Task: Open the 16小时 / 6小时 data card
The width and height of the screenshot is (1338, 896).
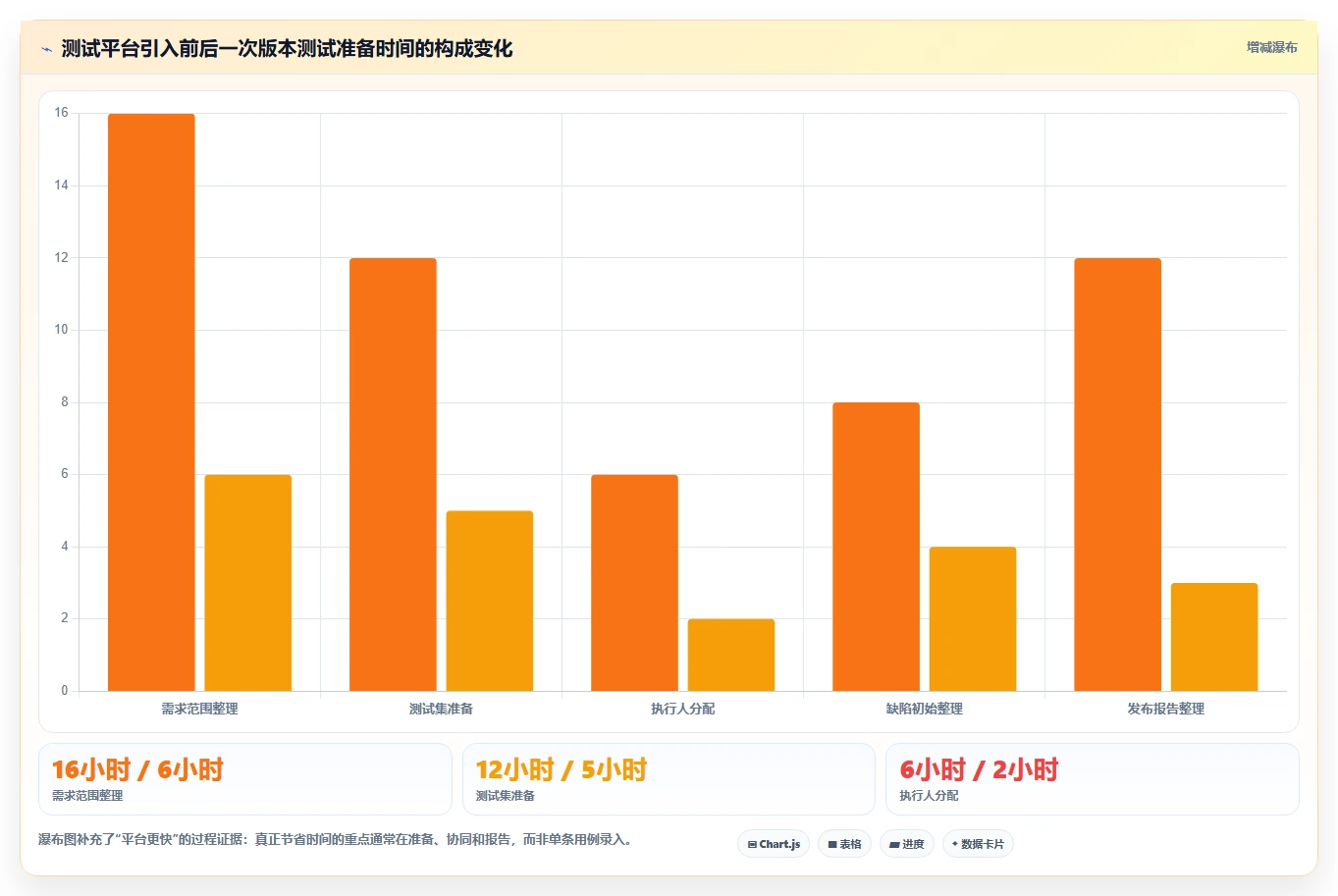Action: 244,779
